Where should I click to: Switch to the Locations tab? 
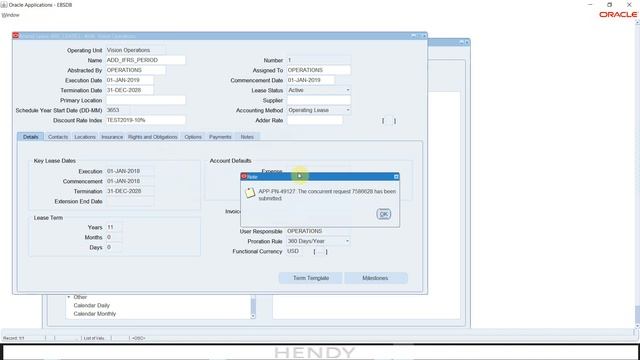point(85,137)
